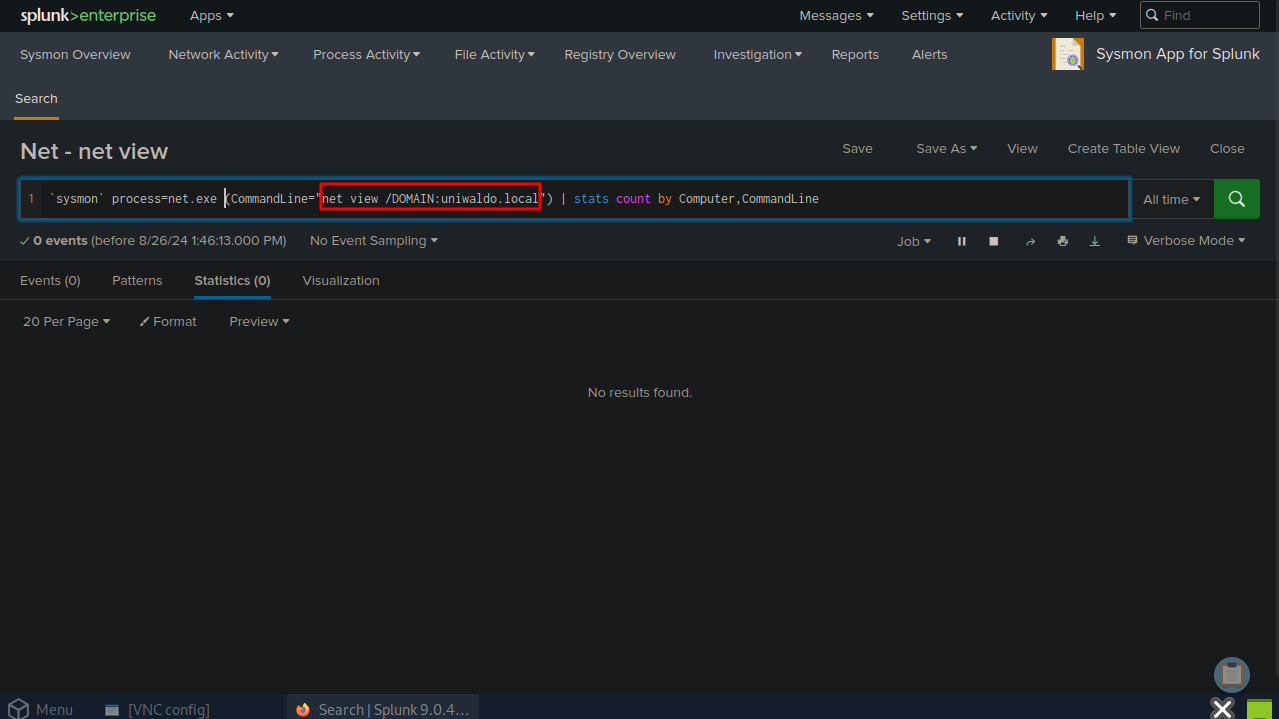Switch to the Visualization tab
1279x719 pixels.
pyautogui.click(x=341, y=281)
